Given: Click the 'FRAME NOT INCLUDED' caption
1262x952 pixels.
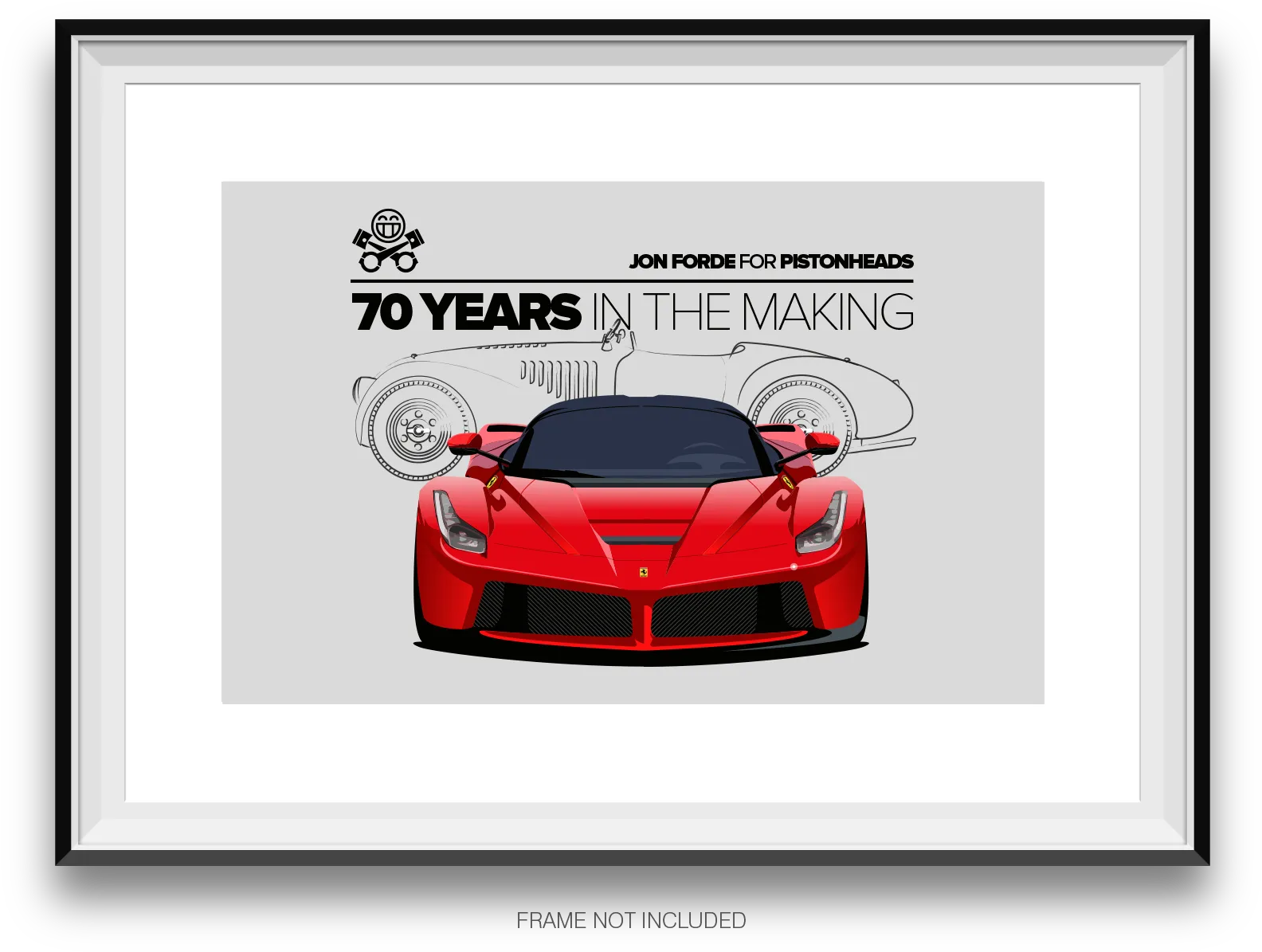Looking at the screenshot, I should 631,920.
